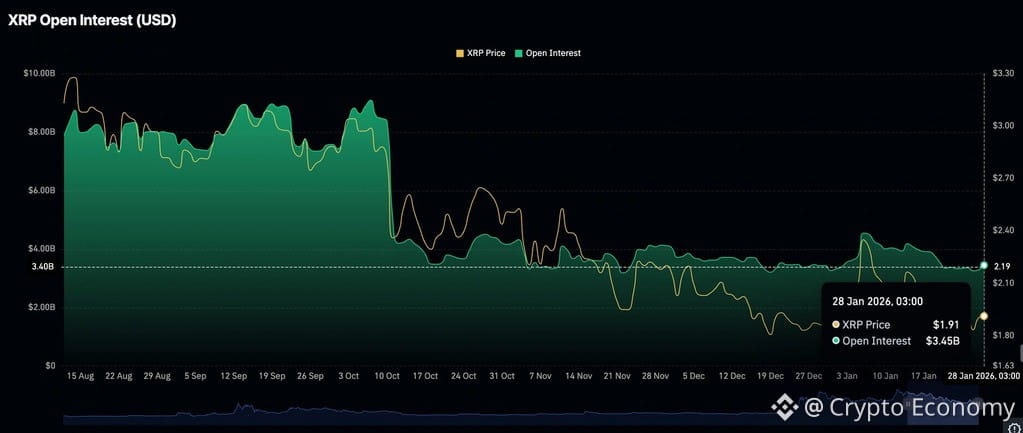Click the tooltip date 28 Jan 2026, 03:00

point(877,301)
